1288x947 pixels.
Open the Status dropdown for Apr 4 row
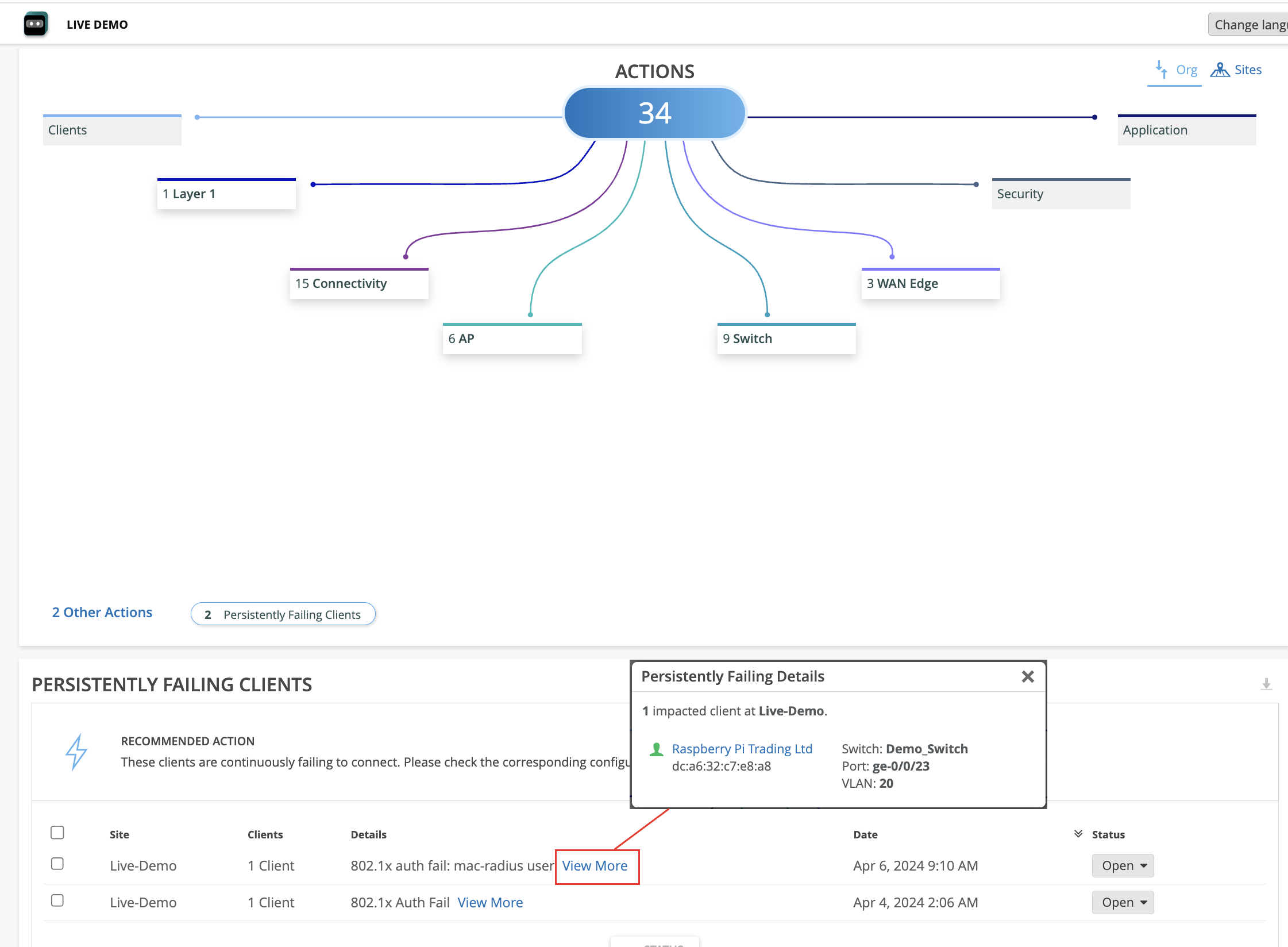point(1123,902)
